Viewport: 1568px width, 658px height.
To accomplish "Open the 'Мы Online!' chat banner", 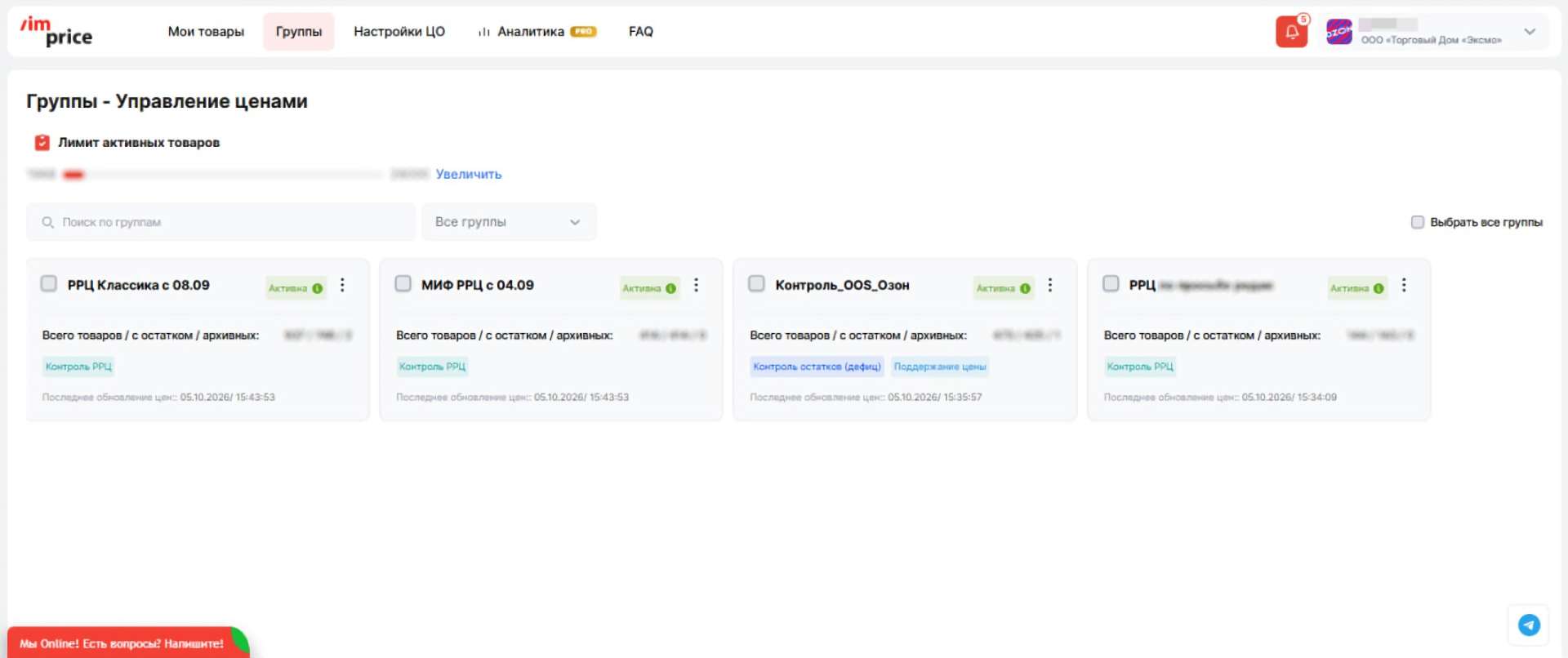I will coord(127,642).
